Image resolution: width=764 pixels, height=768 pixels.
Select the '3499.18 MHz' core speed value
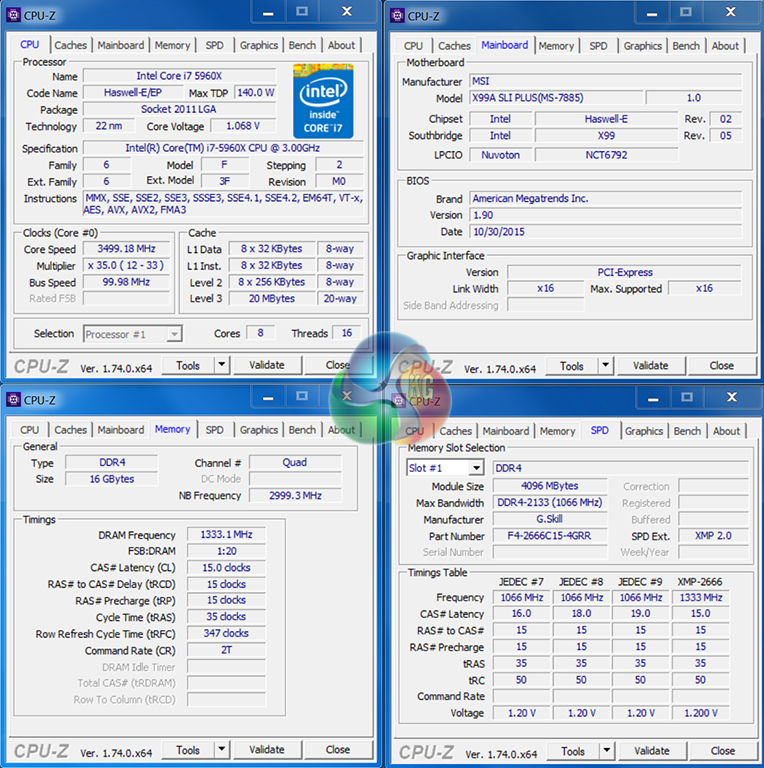click(x=126, y=248)
